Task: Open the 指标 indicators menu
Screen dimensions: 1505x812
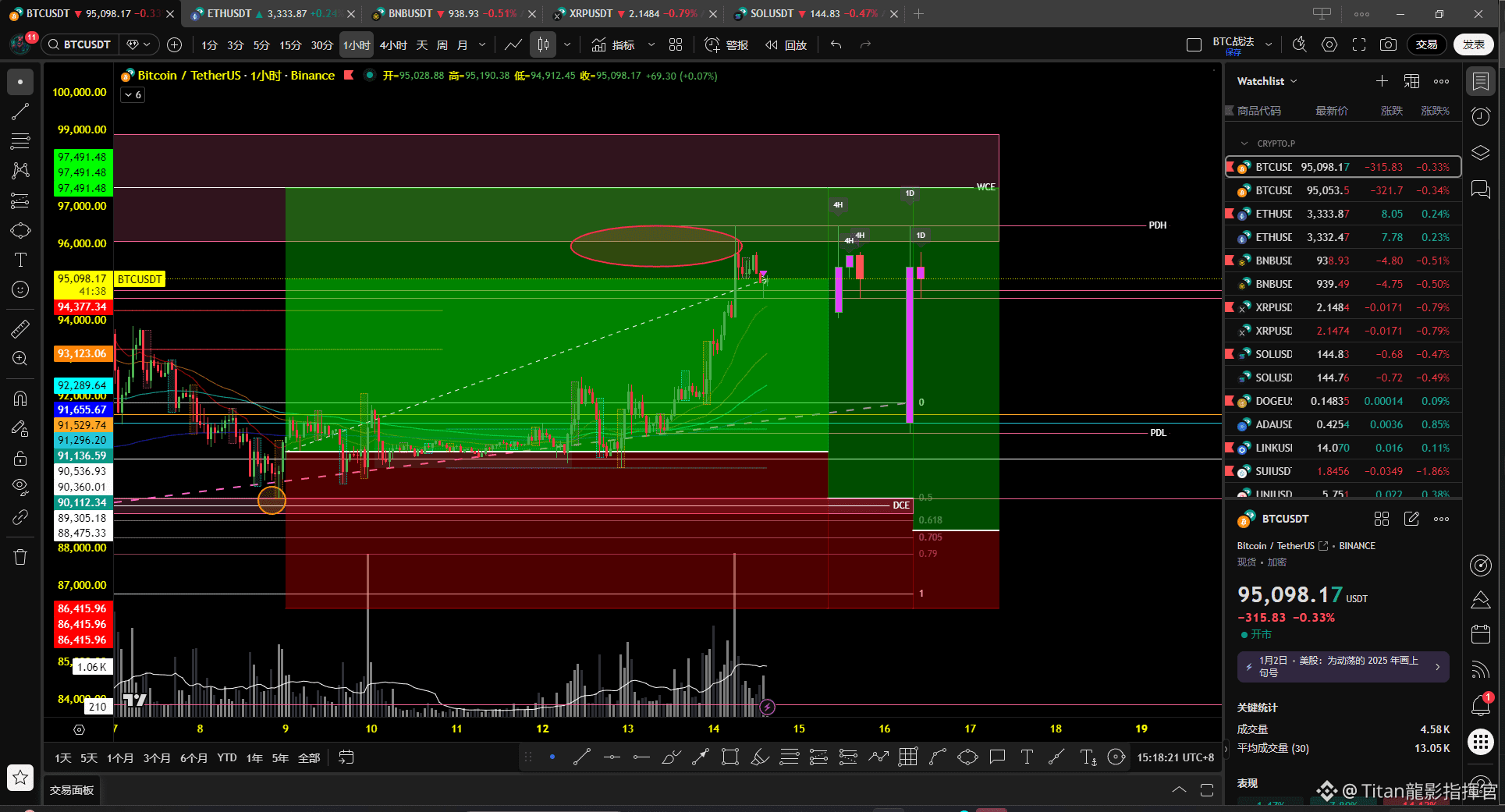Action: 613,45
